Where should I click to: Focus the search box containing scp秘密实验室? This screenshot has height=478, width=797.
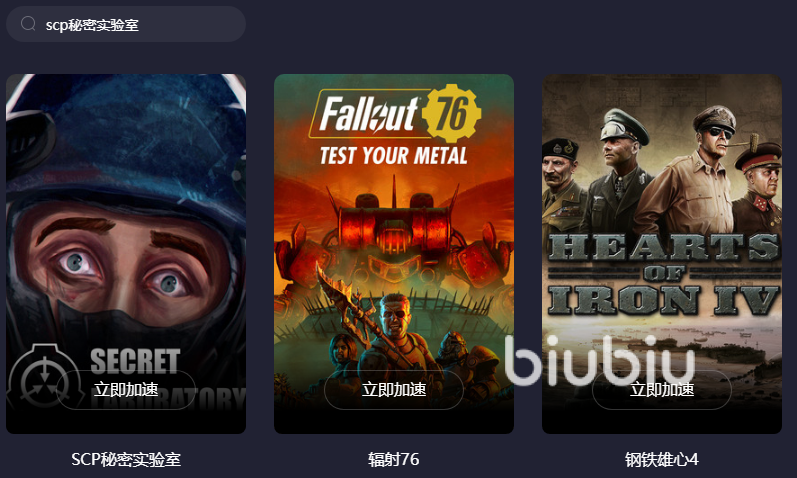(x=126, y=24)
